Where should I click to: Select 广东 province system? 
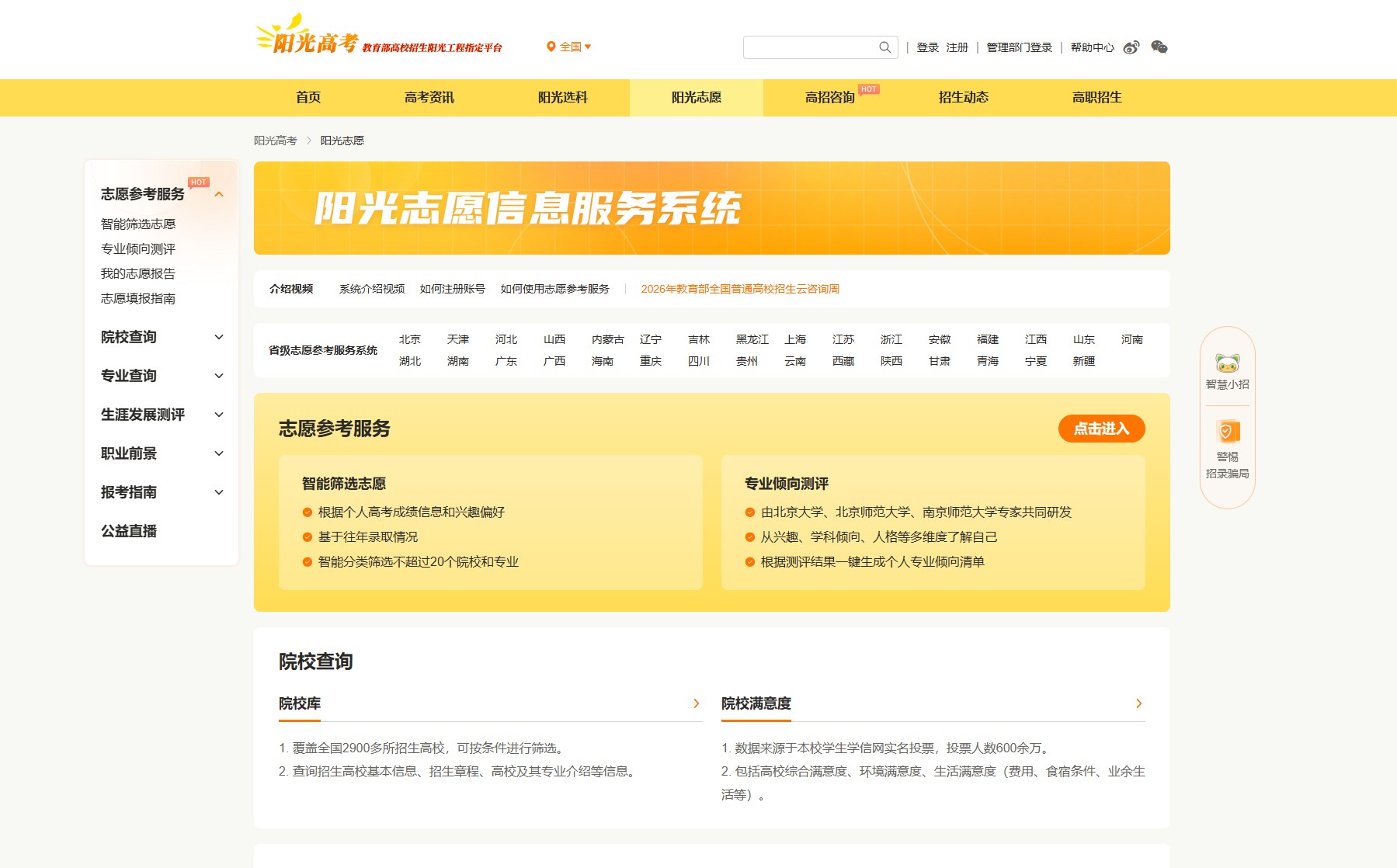pyautogui.click(x=506, y=361)
